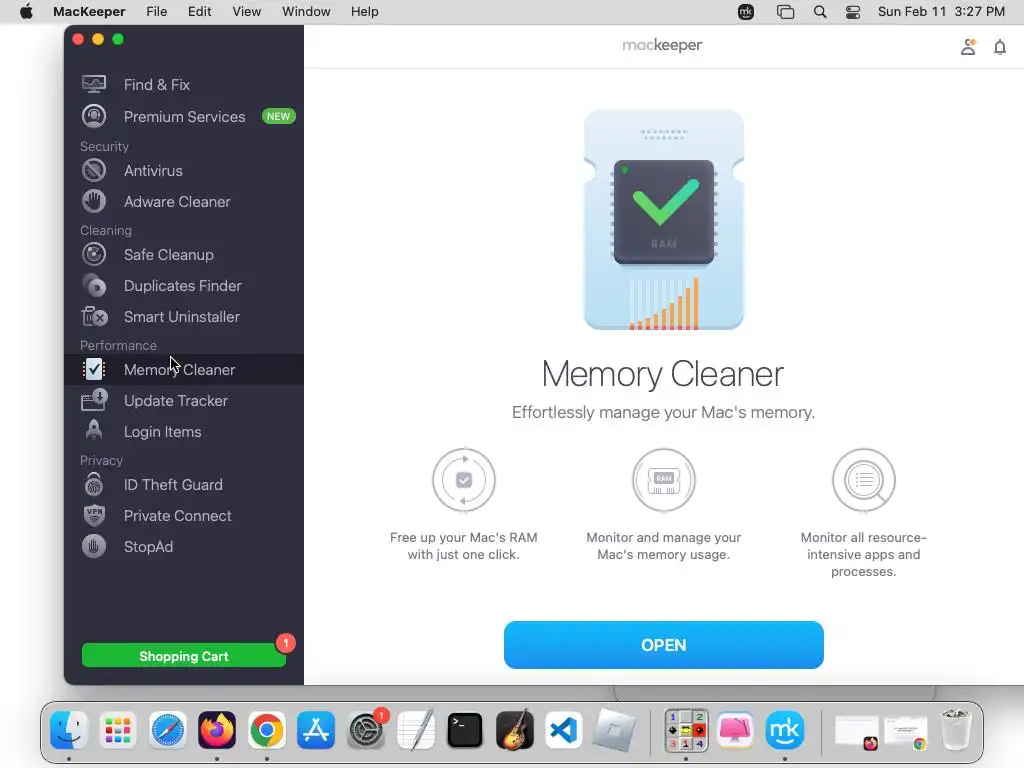Open MacKeeper icon in the Dock

pos(784,729)
